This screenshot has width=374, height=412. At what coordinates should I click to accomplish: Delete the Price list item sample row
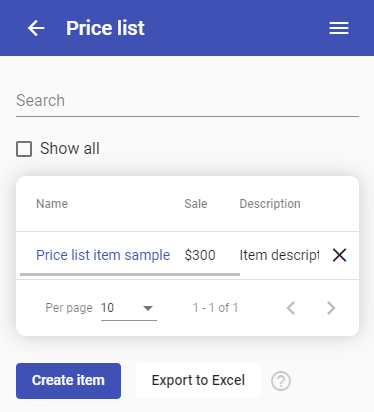(339, 255)
